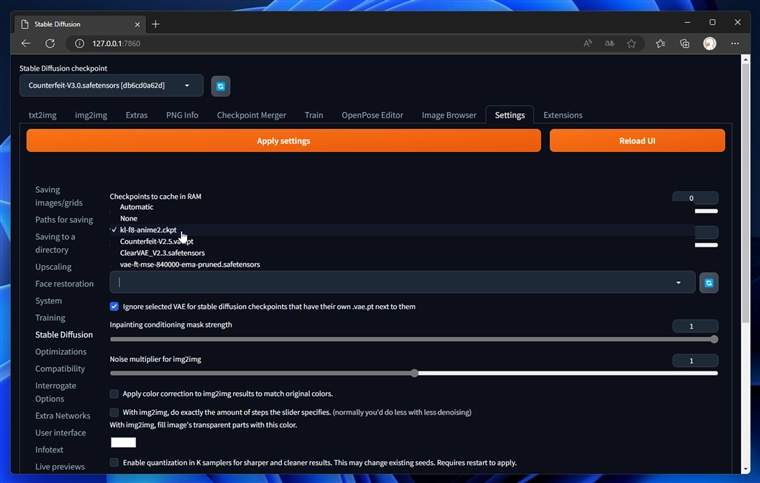Click the Reload UI button
The image size is (760, 483).
[637, 141]
